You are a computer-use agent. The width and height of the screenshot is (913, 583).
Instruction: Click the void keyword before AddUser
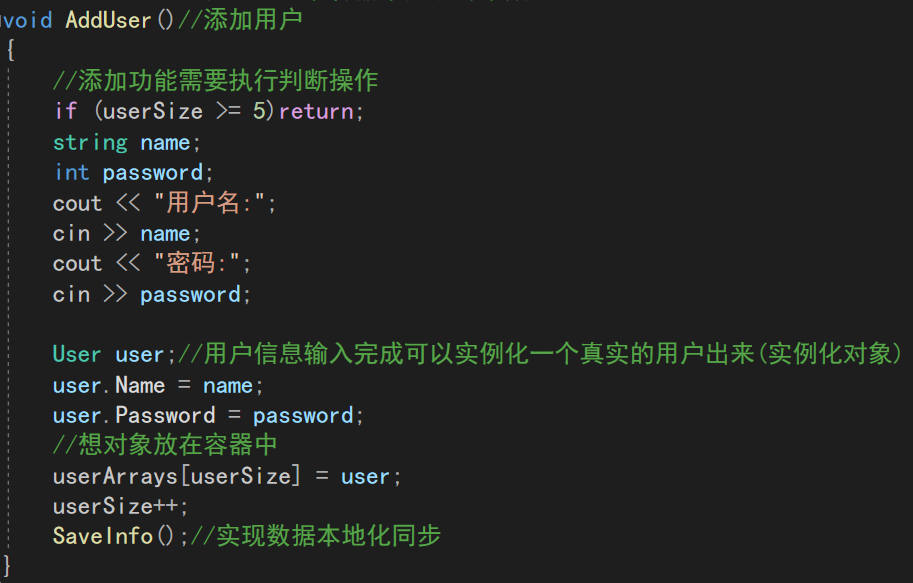pyautogui.click(x=27, y=20)
